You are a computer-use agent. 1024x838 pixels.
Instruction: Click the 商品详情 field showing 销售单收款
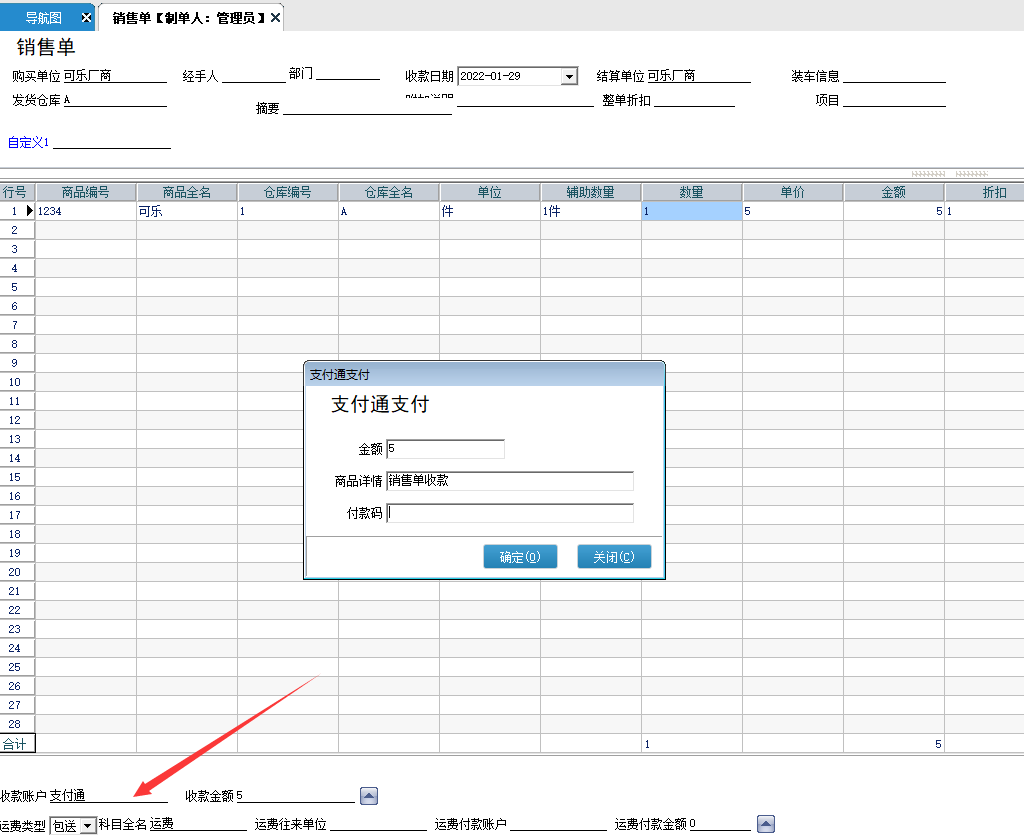[x=510, y=481]
